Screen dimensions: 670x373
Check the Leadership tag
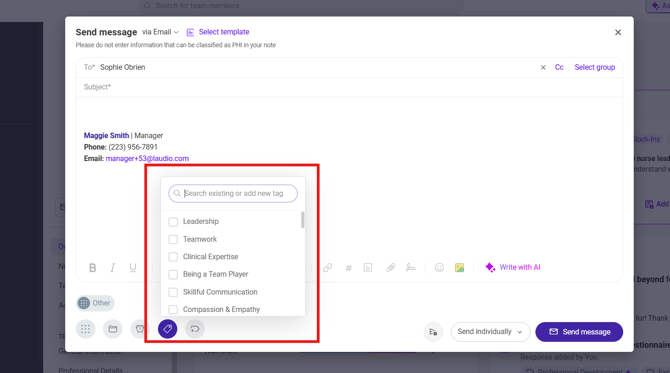pos(173,222)
